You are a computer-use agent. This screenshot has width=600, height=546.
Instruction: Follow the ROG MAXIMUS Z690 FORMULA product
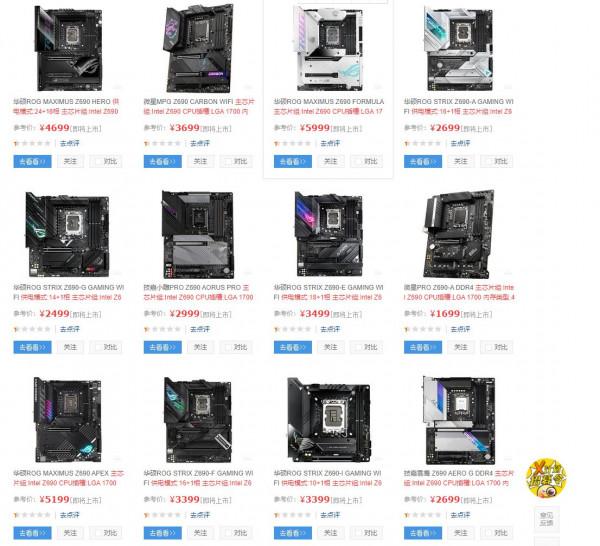pyautogui.click(x=331, y=161)
